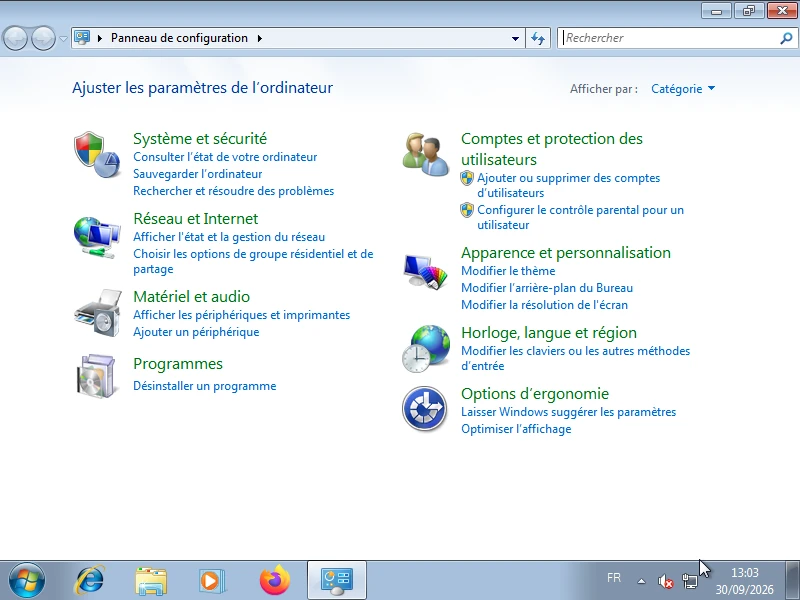Click Modifier la résolution de l'écran

[x=544, y=305]
